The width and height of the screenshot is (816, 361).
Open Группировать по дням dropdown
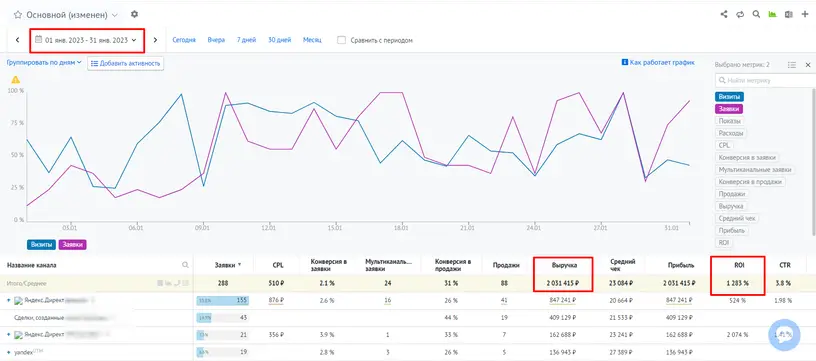tap(44, 62)
